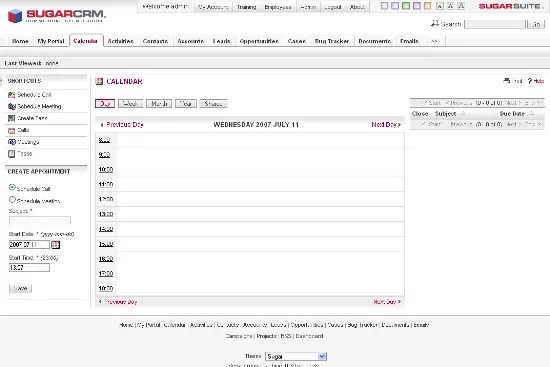Set the largest font size icon
The height and width of the screenshot is (367, 550).
[x=462, y=6]
